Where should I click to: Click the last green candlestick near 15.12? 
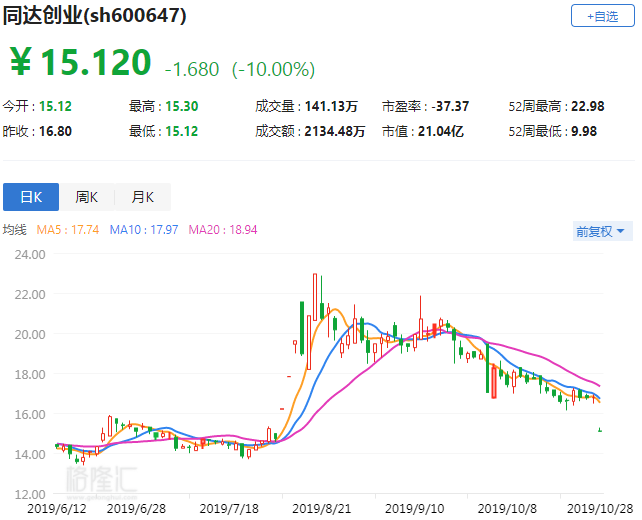click(x=600, y=430)
